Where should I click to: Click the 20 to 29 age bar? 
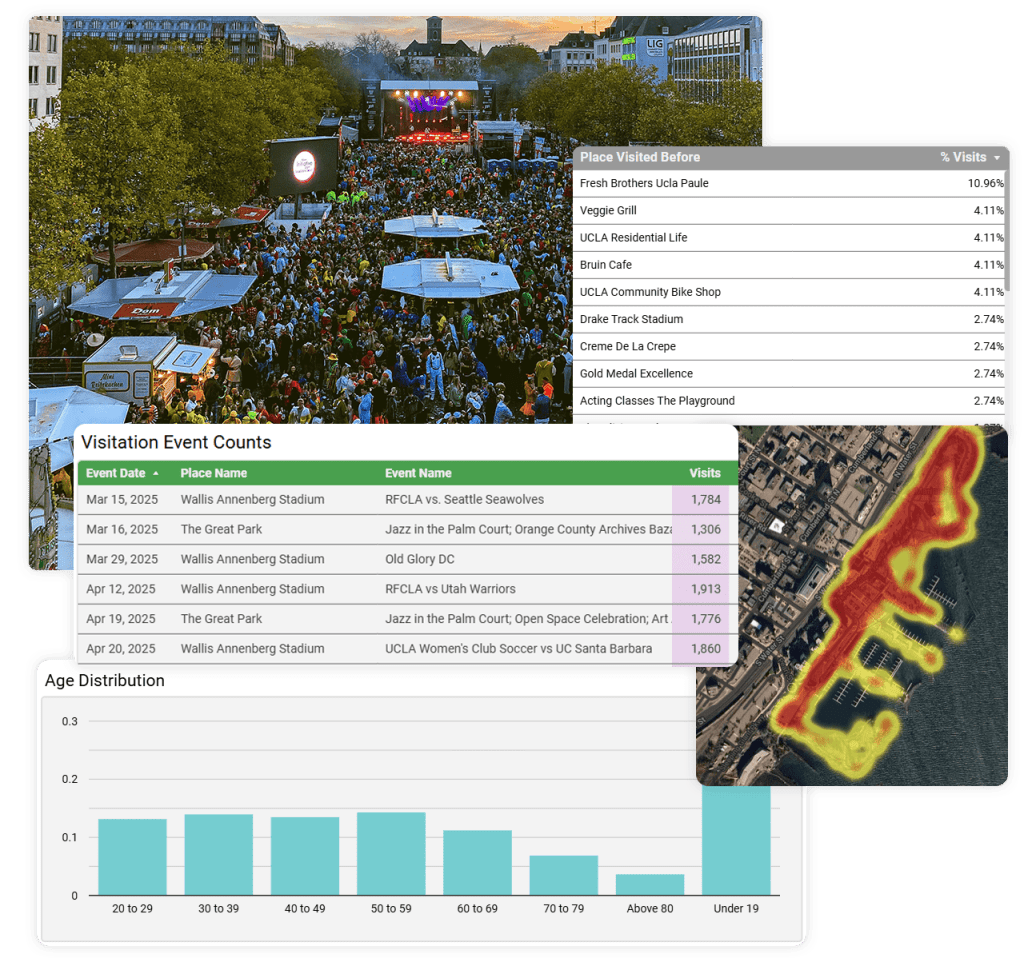tap(132, 857)
